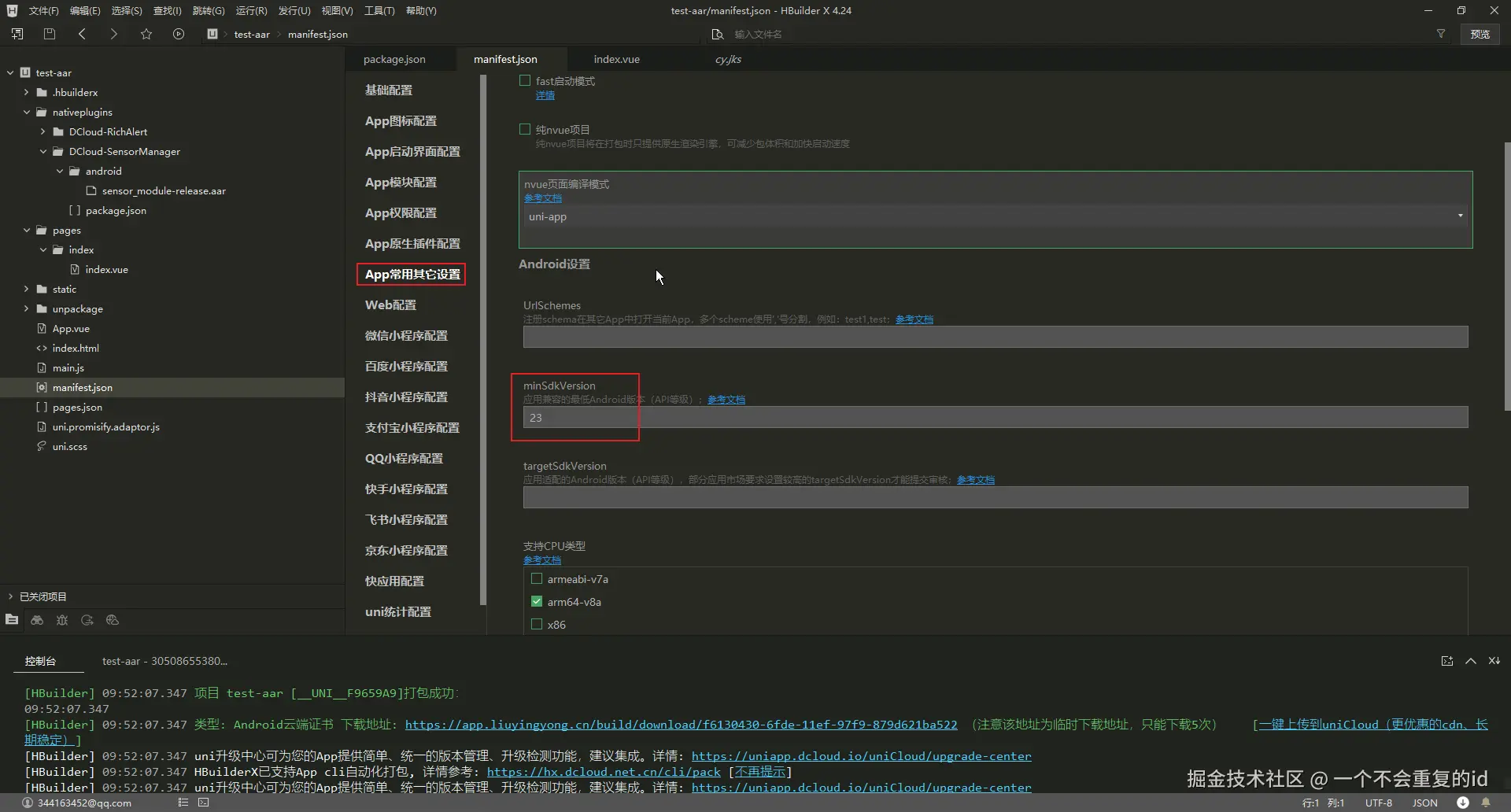Open the uniCloud globe-cloud icon
1511x812 pixels.
[x=113, y=620]
